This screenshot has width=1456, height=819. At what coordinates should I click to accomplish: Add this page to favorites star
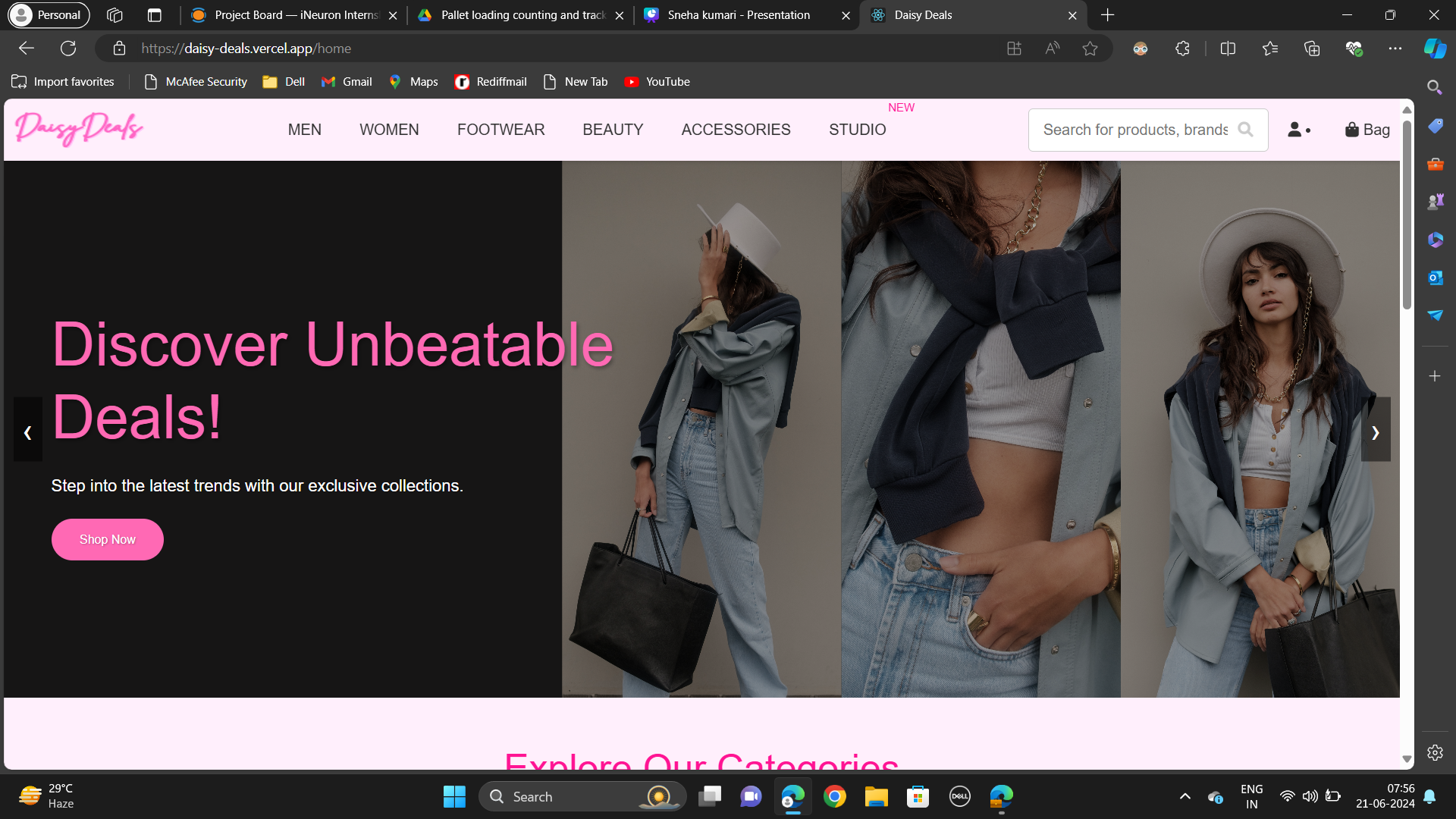pyautogui.click(x=1090, y=49)
